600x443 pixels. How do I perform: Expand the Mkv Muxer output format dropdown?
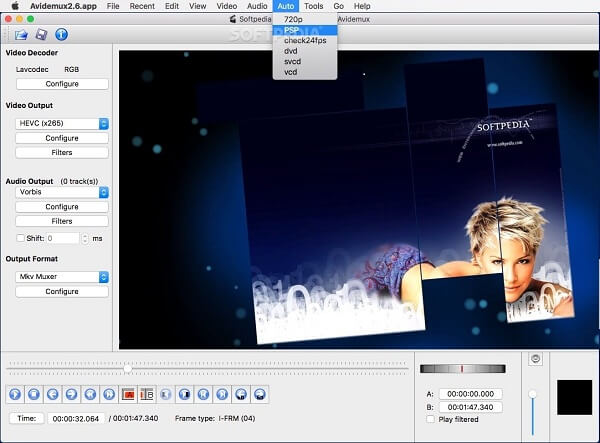(x=62, y=276)
